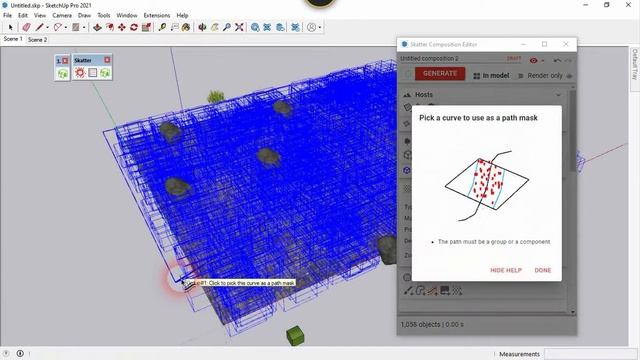The width and height of the screenshot is (640, 360).
Task: Select the Move tool
Action: [122, 27]
